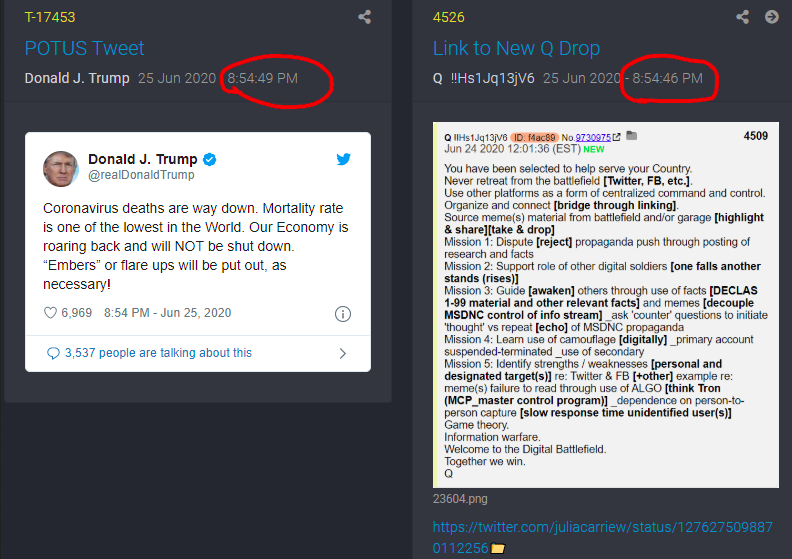This screenshot has height=559, width=792.
Task: Click right arrow circle icon beside 4526
Action: pos(772,17)
